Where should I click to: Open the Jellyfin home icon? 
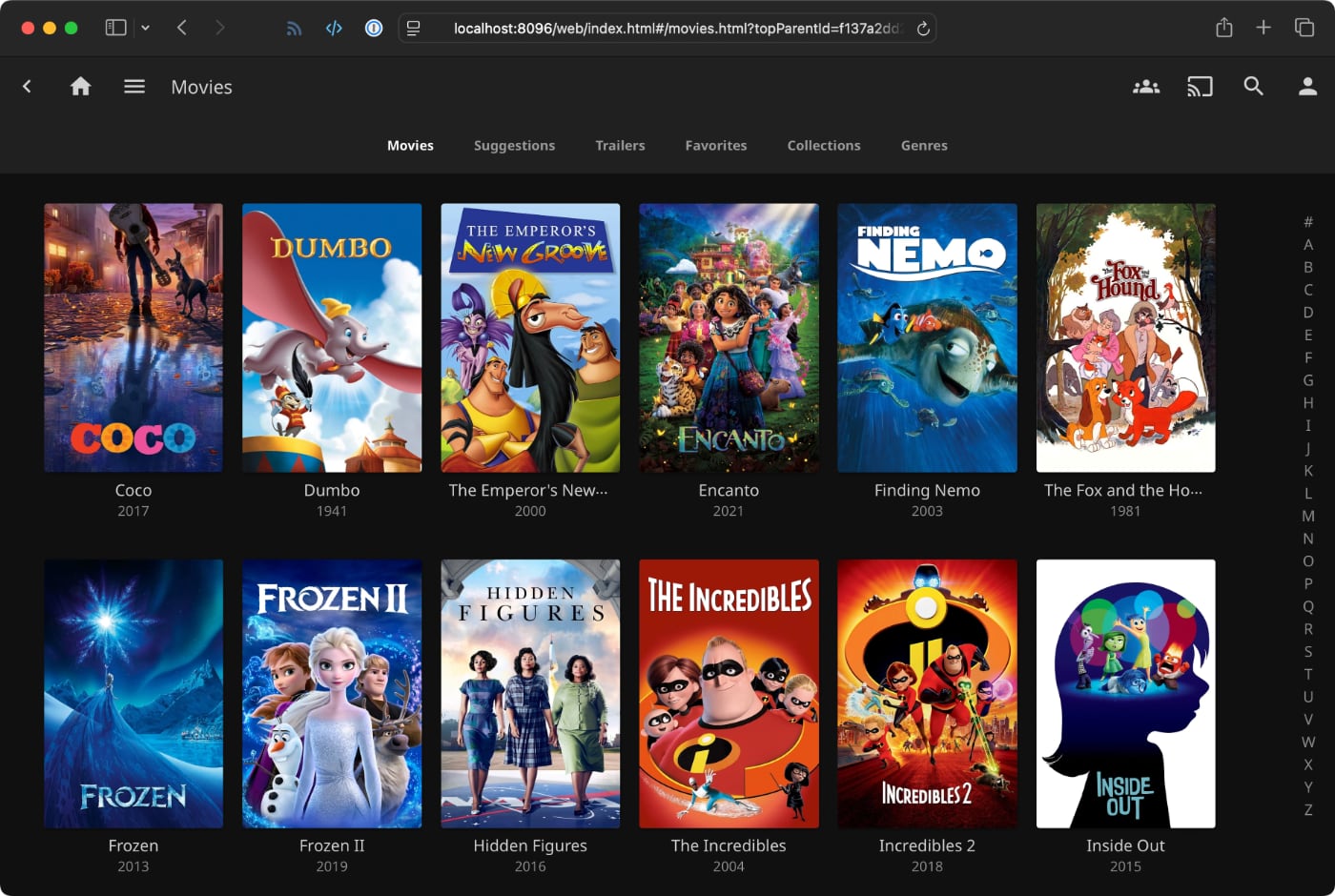(81, 87)
